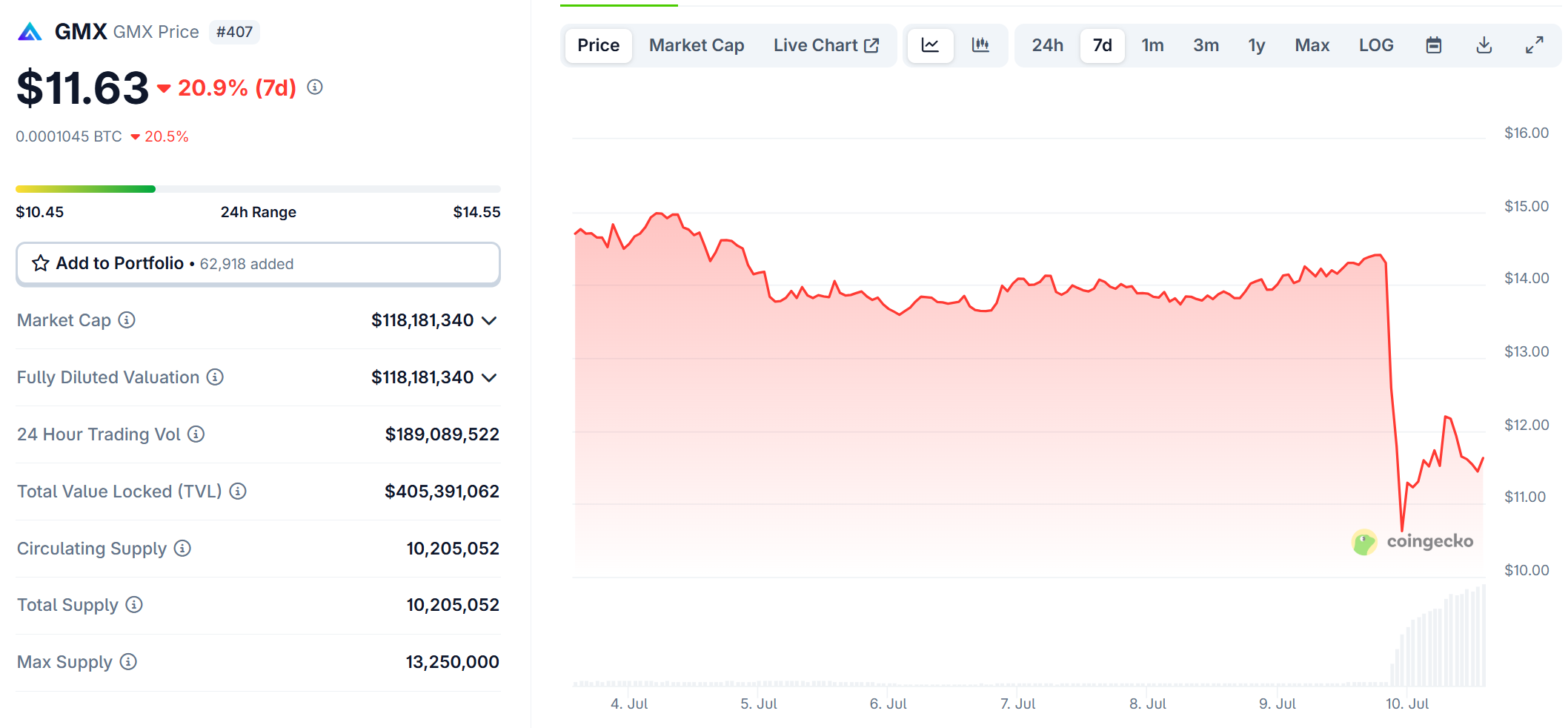Click Add to Portfolio button
The width and height of the screenshot is (1568, 728).
[258, 264]
